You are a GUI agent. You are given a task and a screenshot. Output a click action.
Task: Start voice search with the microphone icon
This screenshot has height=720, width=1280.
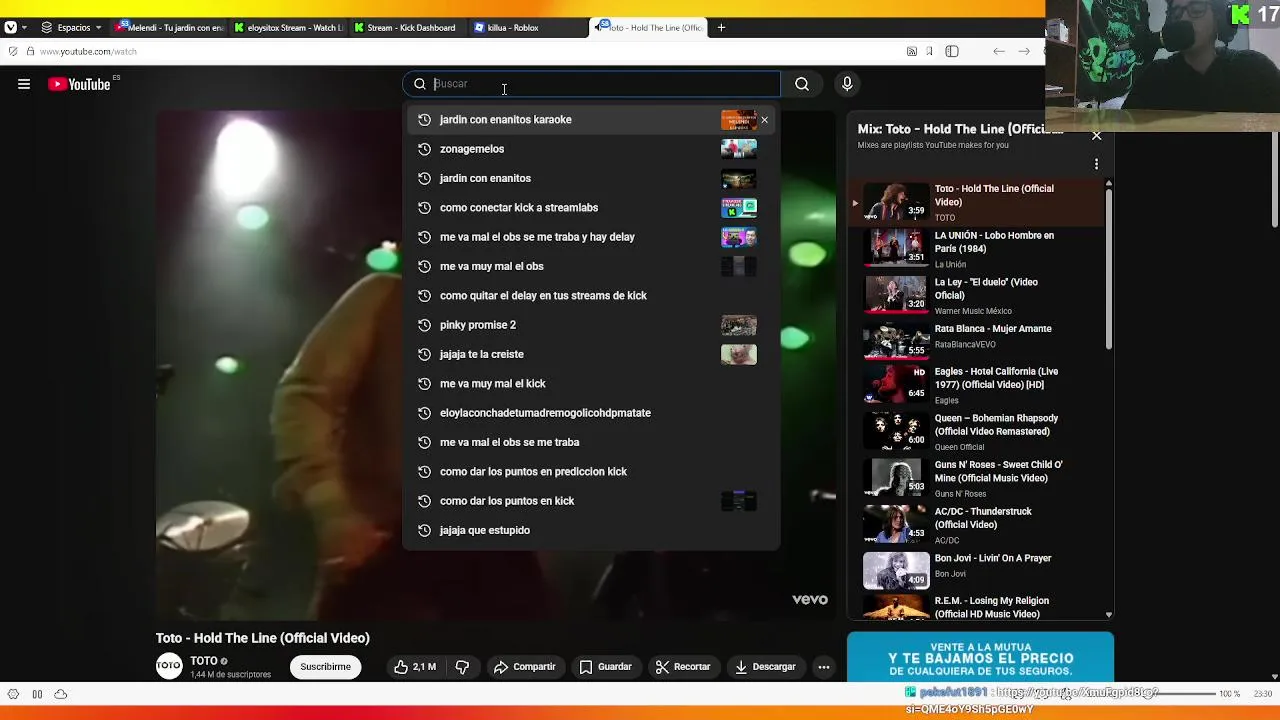tap(847, 84)
